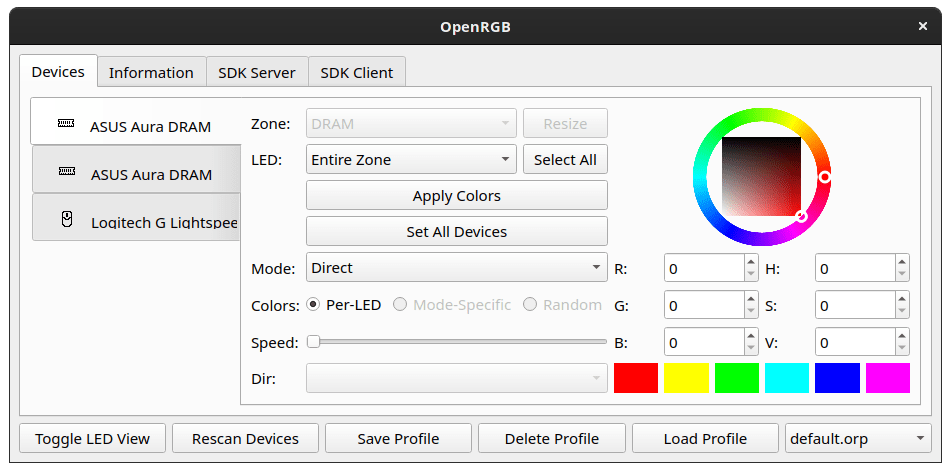
Task: Decrease the G value with down arrow
Action: [751, 312]
